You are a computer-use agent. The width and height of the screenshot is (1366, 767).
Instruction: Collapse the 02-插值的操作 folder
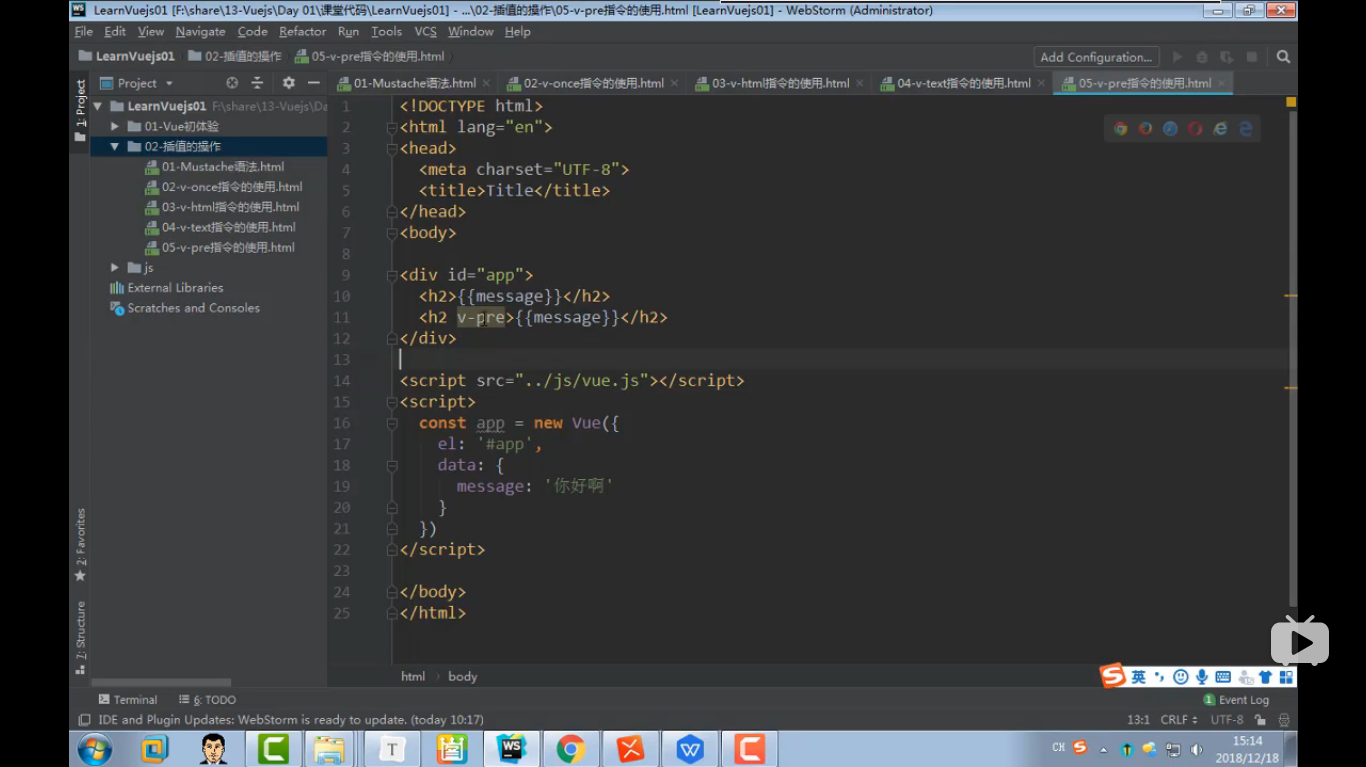click(115, 146)
